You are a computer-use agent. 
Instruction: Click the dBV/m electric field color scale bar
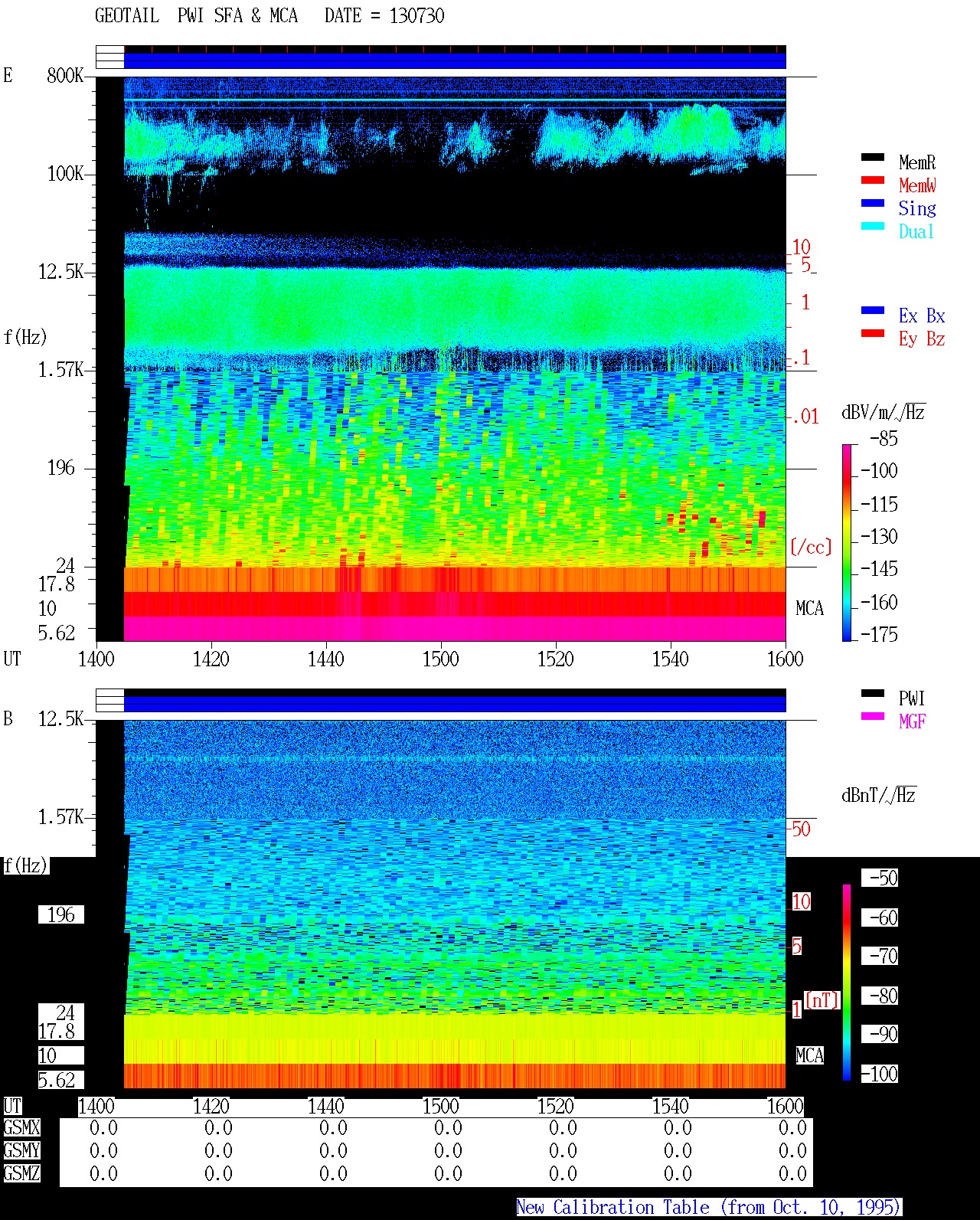coord(846,542)
